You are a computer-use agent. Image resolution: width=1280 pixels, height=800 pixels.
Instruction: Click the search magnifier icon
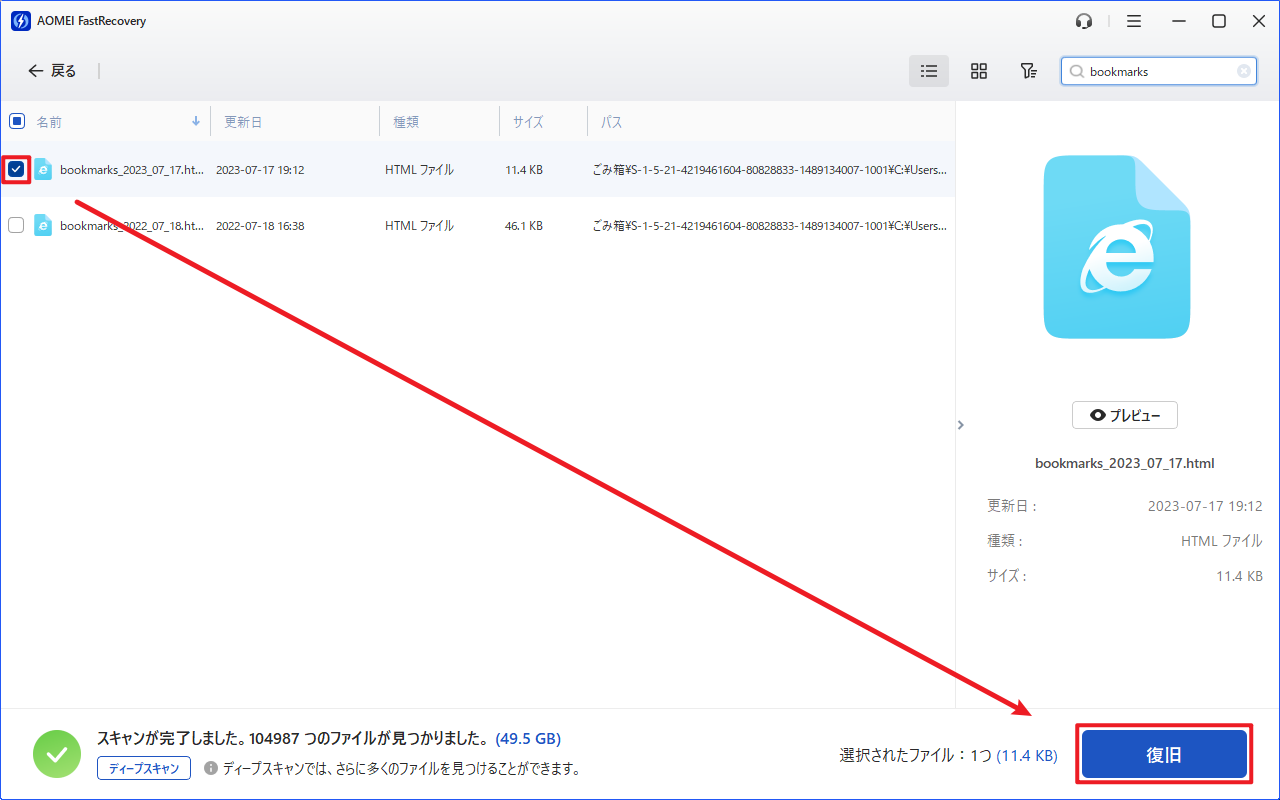1077,72
